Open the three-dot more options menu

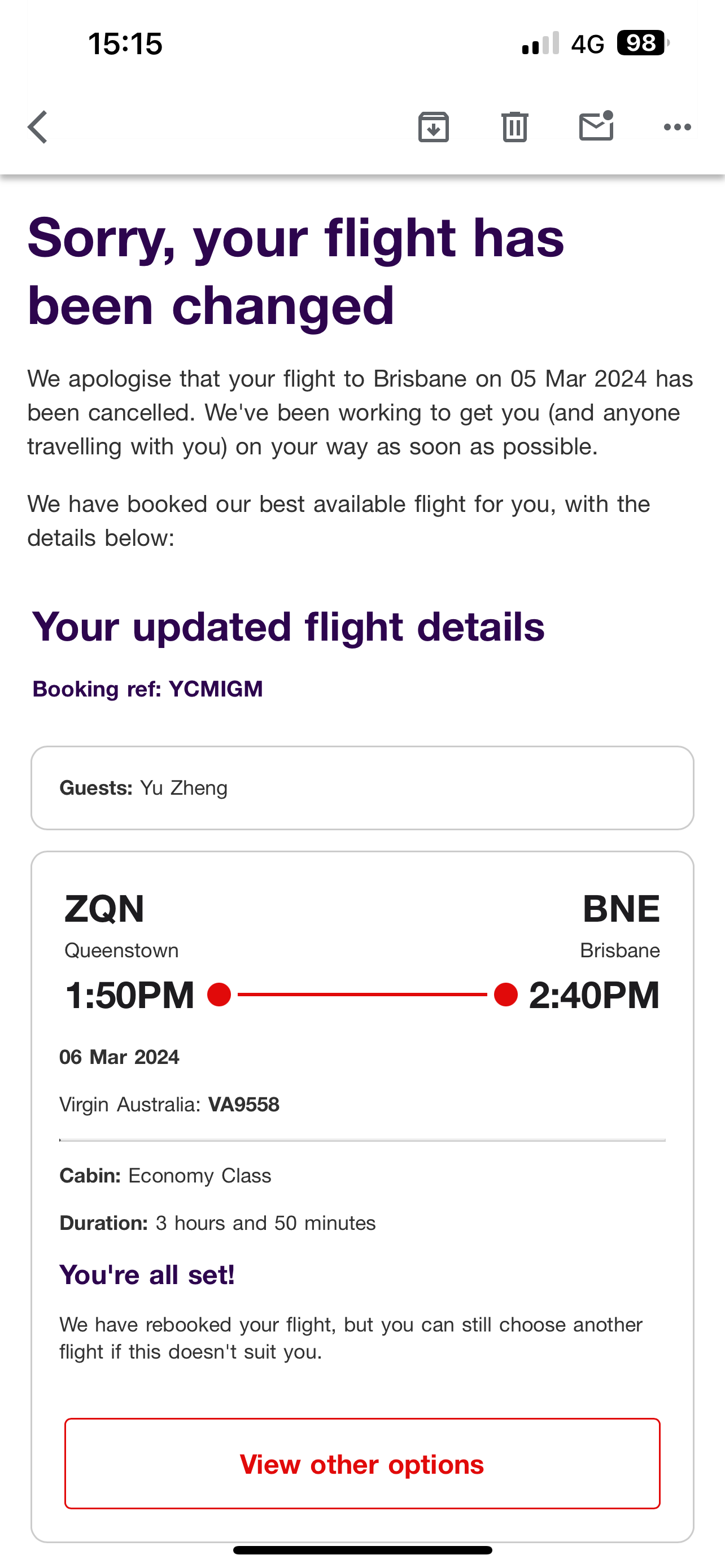tap(677, 127)
